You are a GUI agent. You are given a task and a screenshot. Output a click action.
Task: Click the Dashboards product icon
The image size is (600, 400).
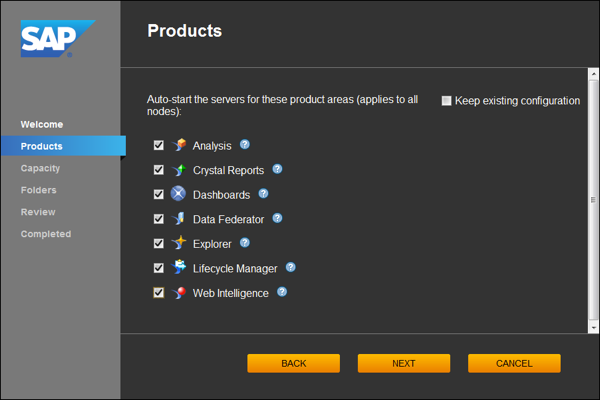pos(178,194)
